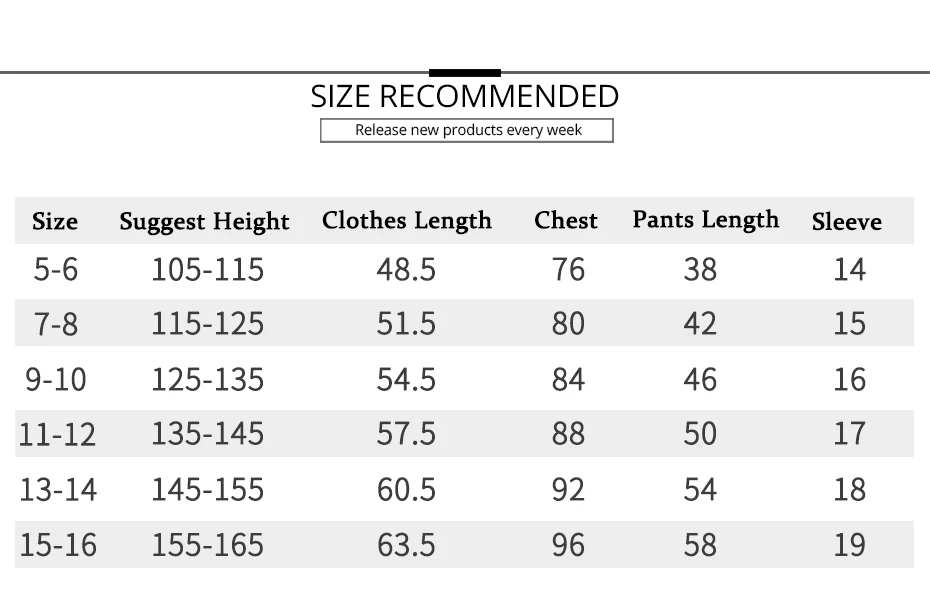
Task: Click the 9-10 size row label
Action: pyautogui.click(x=56, y=380)
